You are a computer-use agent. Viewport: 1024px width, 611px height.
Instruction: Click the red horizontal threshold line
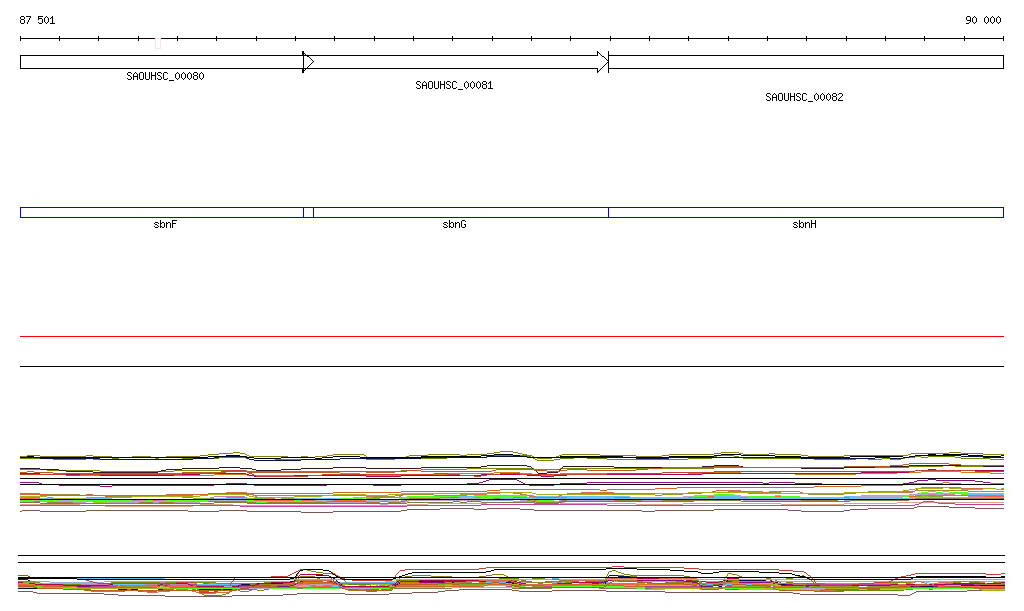click(511, 337)
